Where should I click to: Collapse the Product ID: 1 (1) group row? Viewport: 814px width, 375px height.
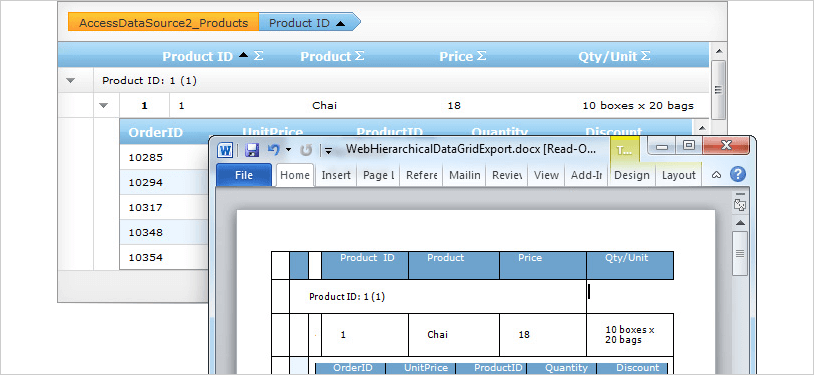(71, 81)
